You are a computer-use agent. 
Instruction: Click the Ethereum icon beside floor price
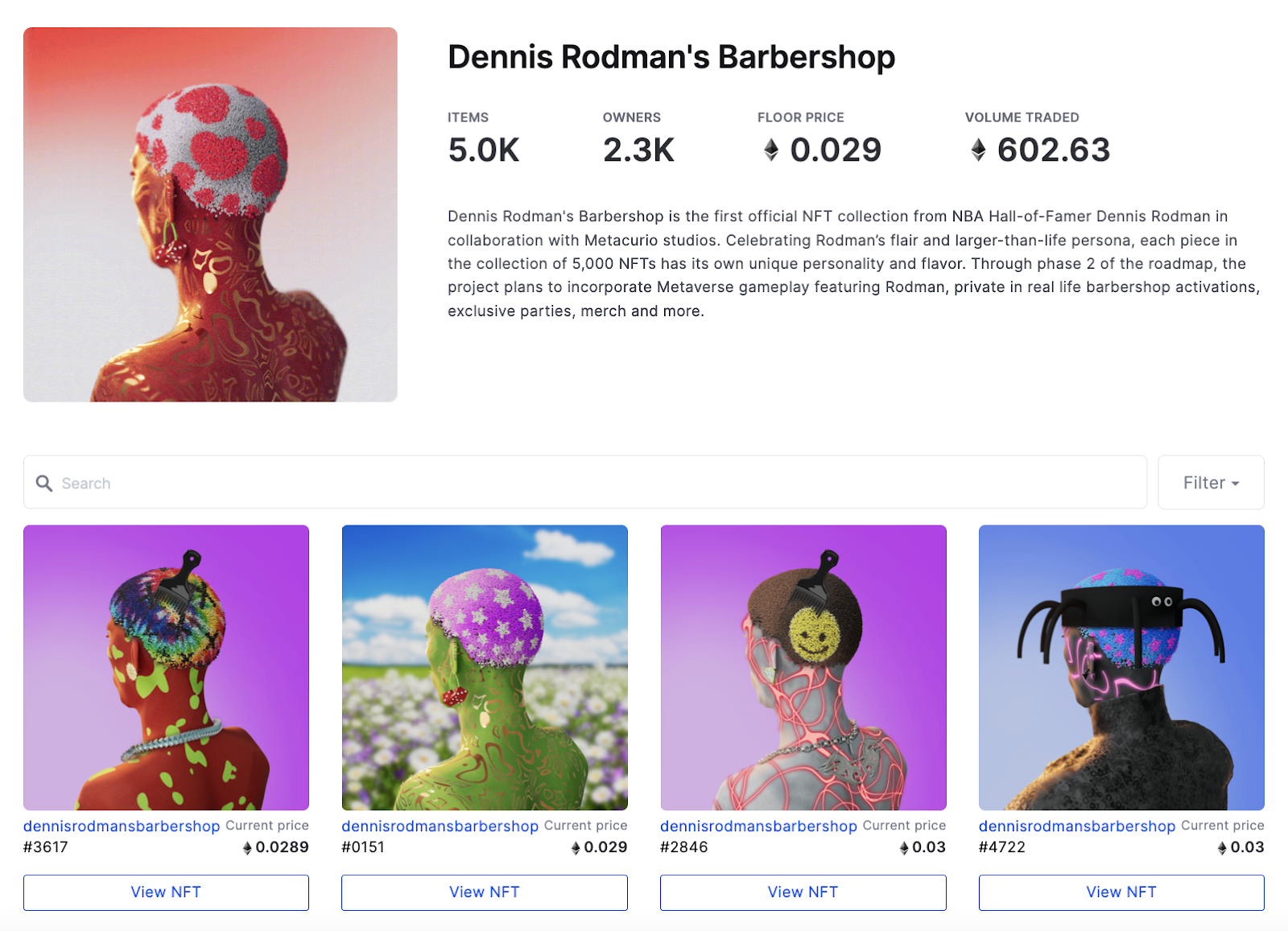[771, 150]
